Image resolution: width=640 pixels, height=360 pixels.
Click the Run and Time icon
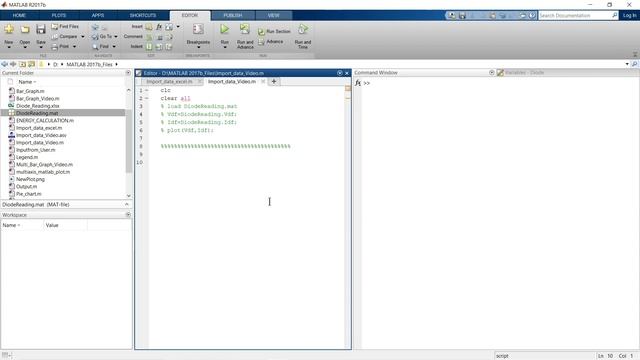(x=302, y=29)
